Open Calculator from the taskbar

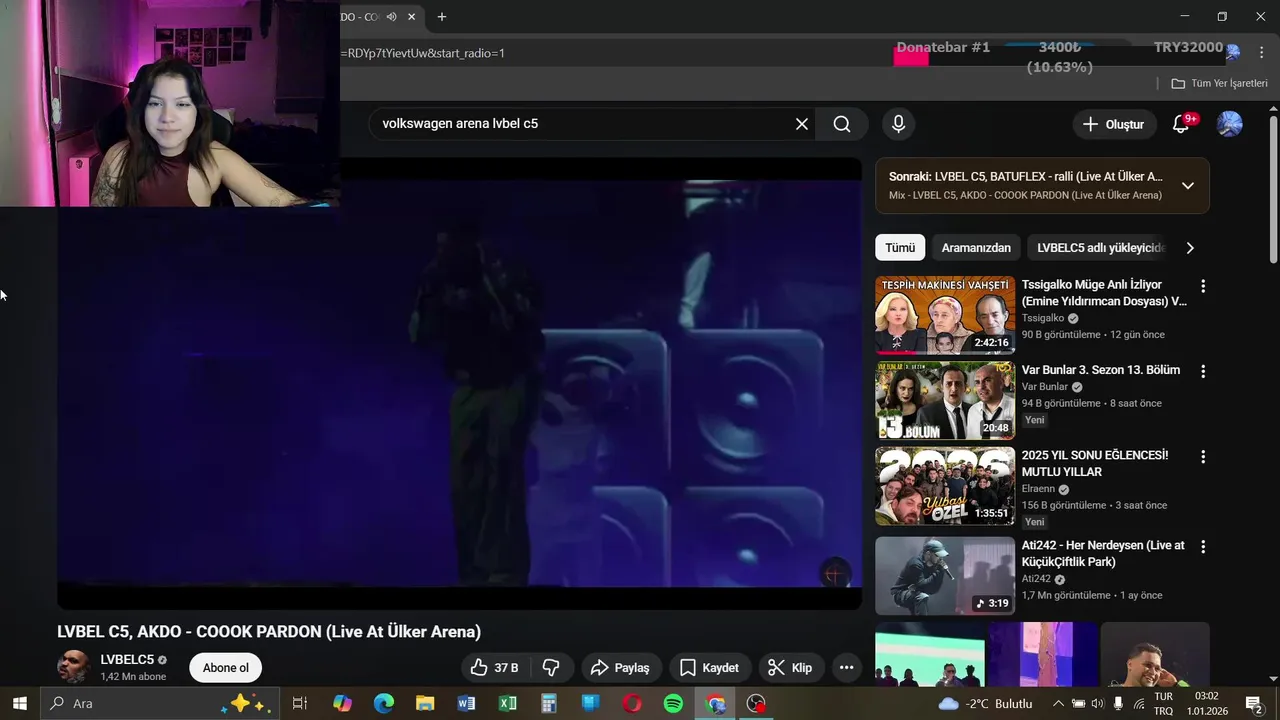(x=549, y=703)
